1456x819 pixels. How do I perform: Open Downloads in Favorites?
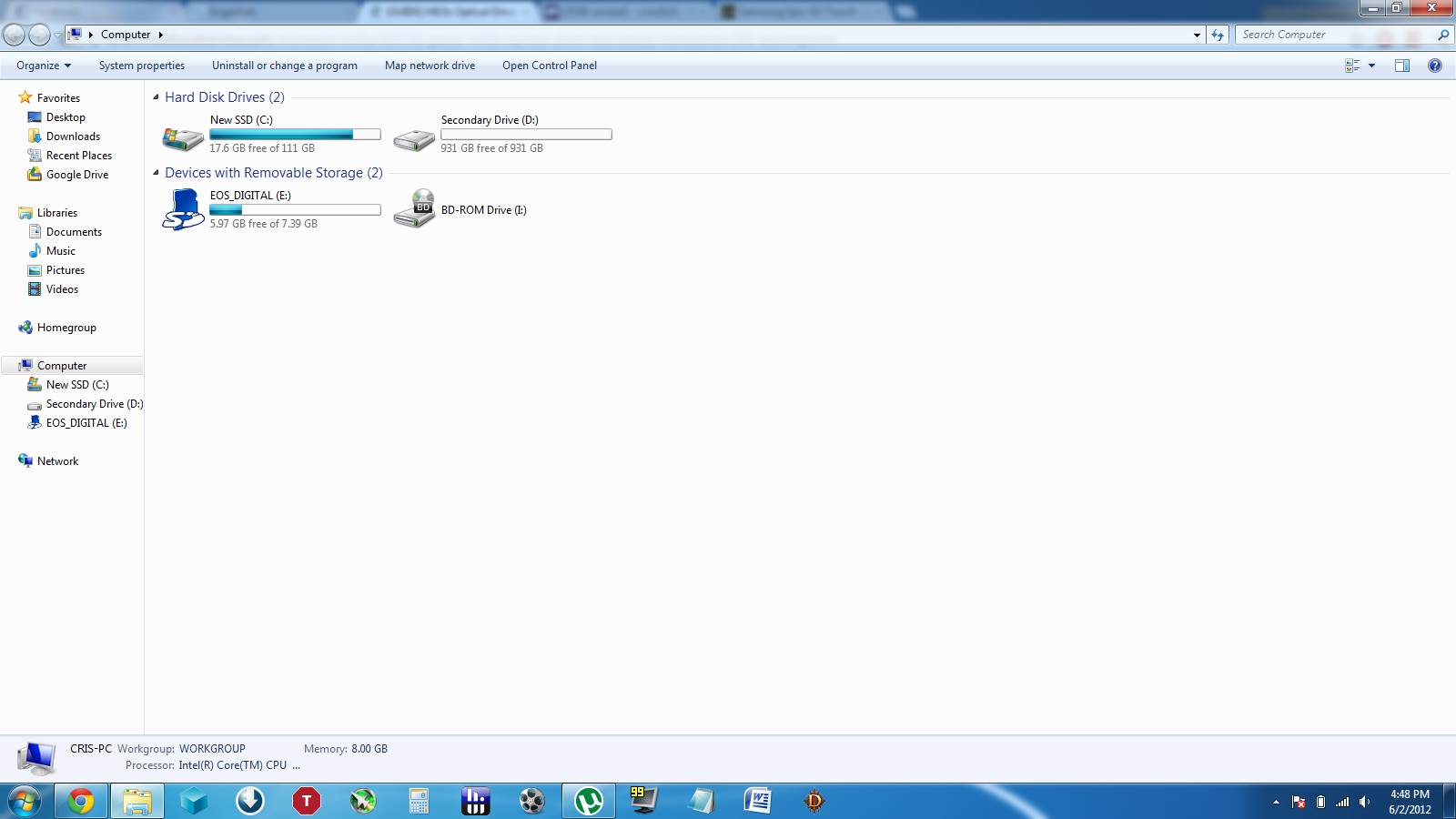[x=73, y=136]
